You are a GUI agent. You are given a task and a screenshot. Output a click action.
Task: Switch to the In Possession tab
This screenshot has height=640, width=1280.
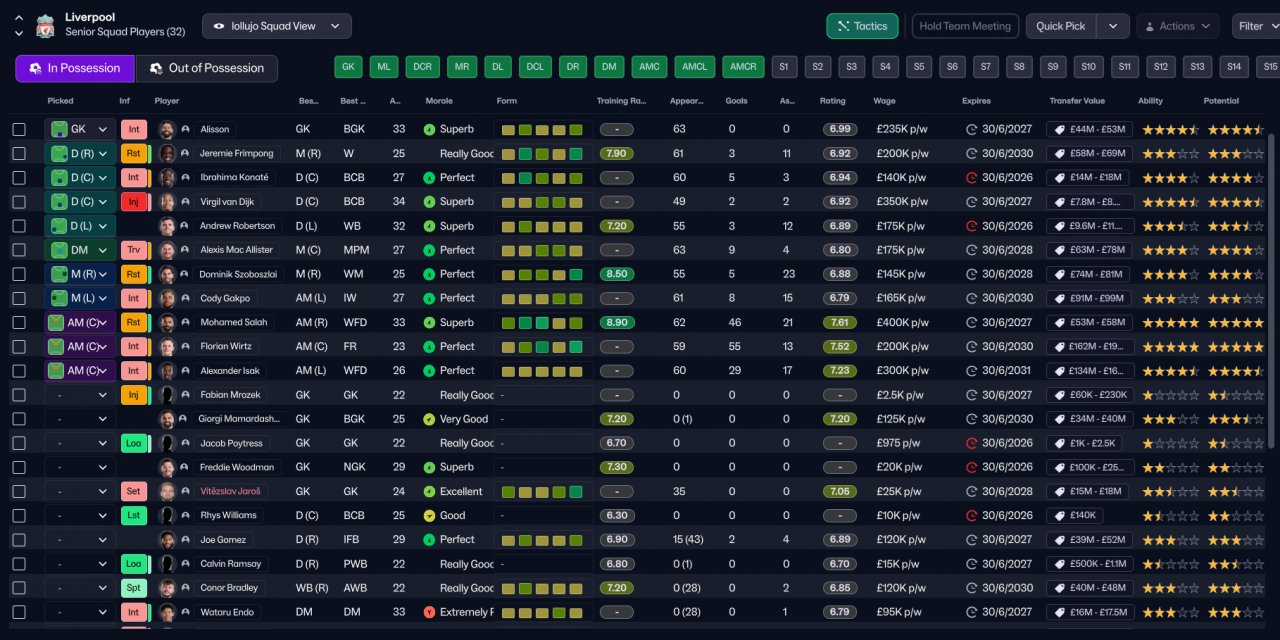click(75, 68)
